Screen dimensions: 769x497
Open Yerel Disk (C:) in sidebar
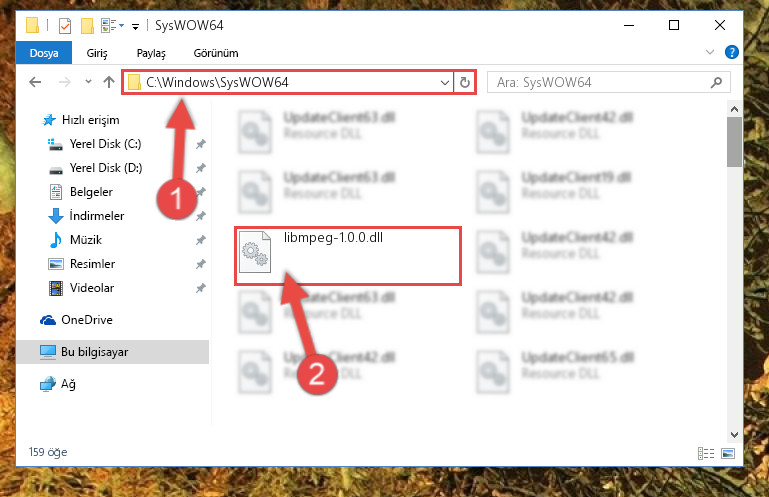(105, 144)
